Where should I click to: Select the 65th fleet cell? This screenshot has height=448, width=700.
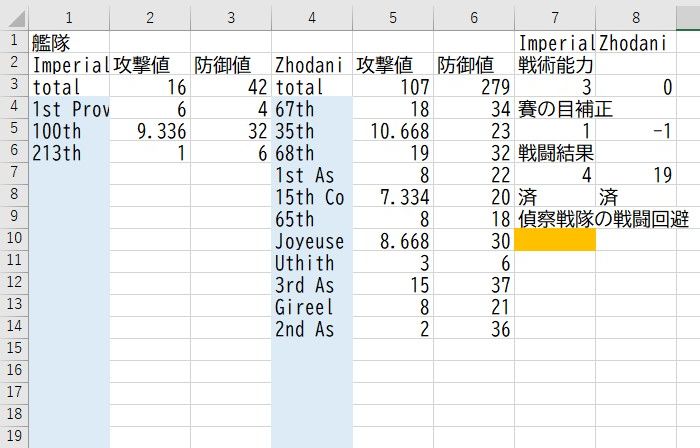[x=312, y=218]
